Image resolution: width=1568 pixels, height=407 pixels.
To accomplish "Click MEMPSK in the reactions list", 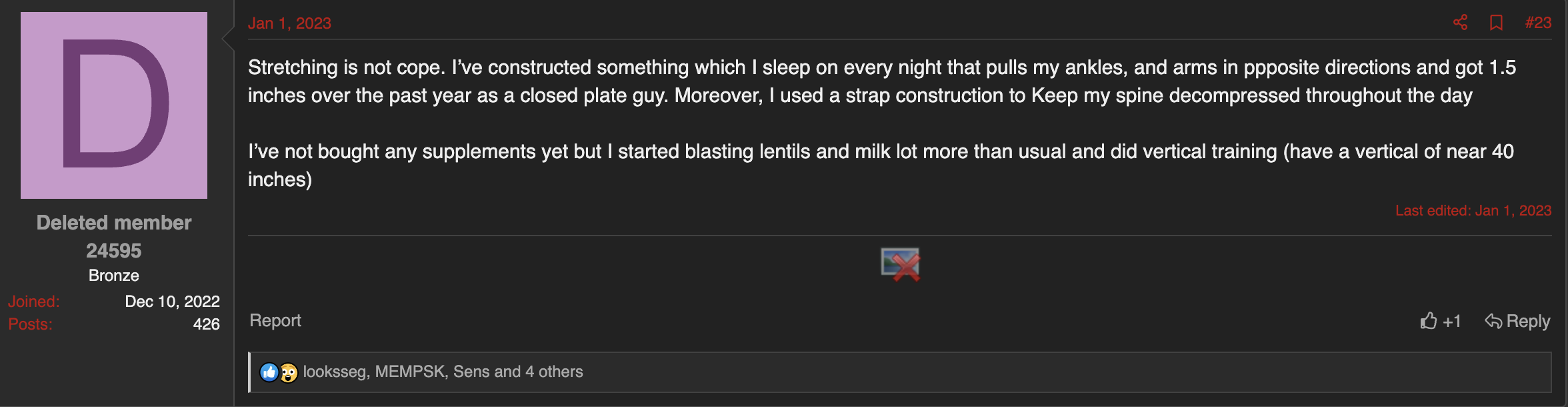I will point(410,372).
